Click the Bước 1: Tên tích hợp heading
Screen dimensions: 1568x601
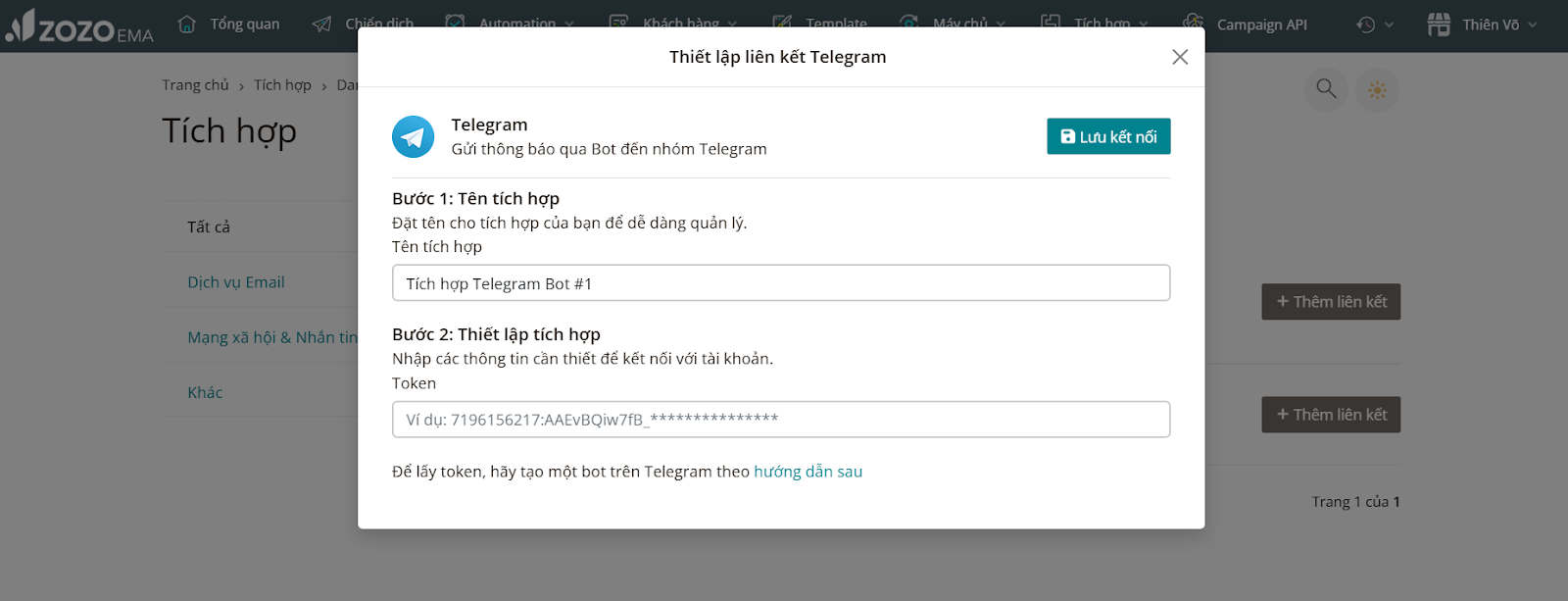pos(475,198)
